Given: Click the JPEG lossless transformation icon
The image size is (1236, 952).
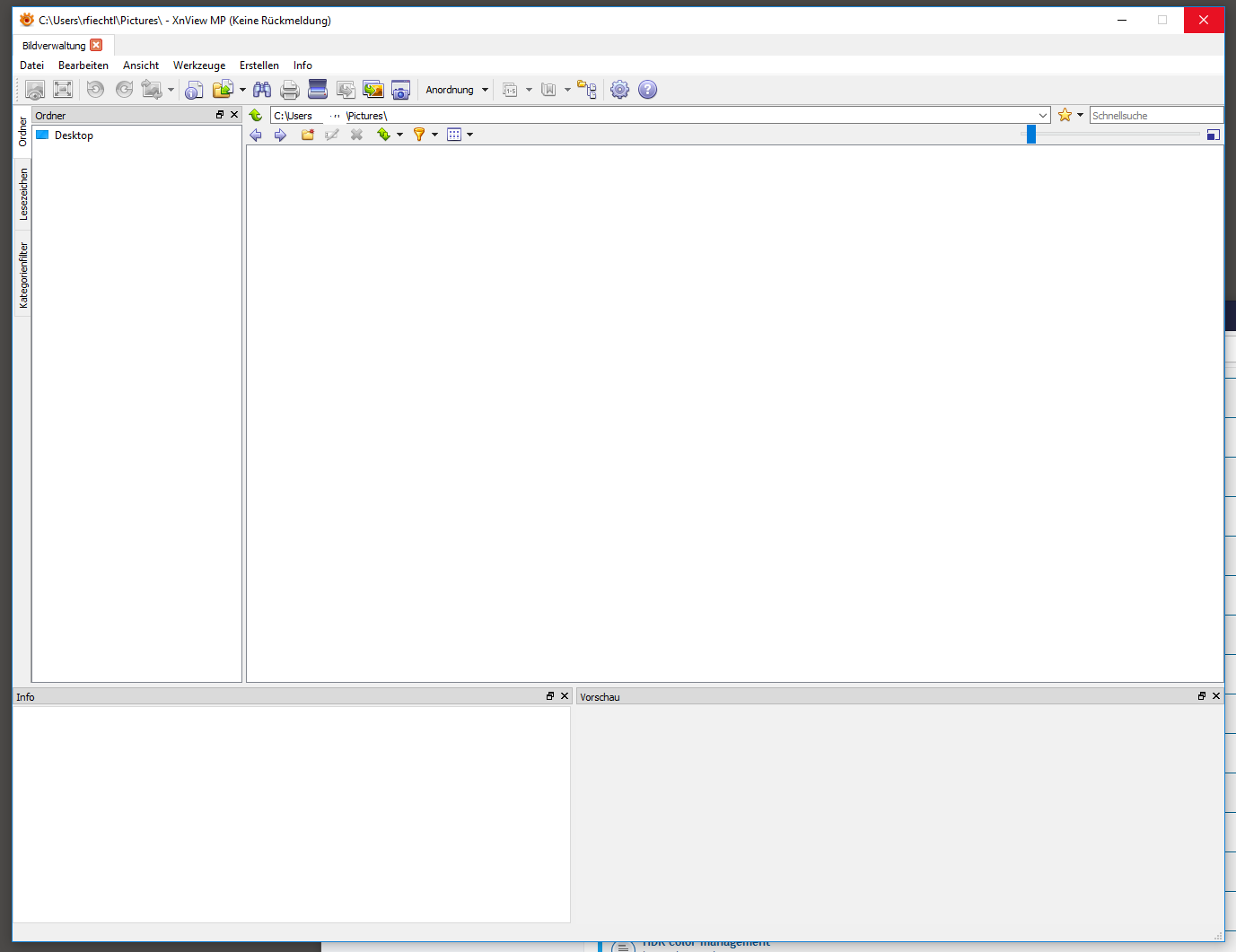Looking at the screenshot, I should [151, 90].
